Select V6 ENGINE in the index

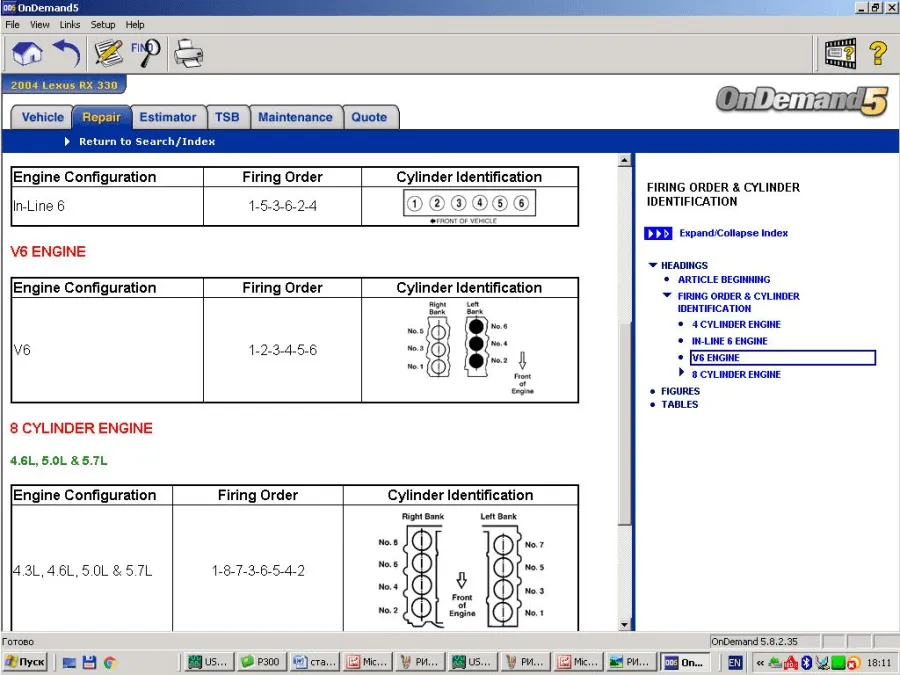click(783, 358)
